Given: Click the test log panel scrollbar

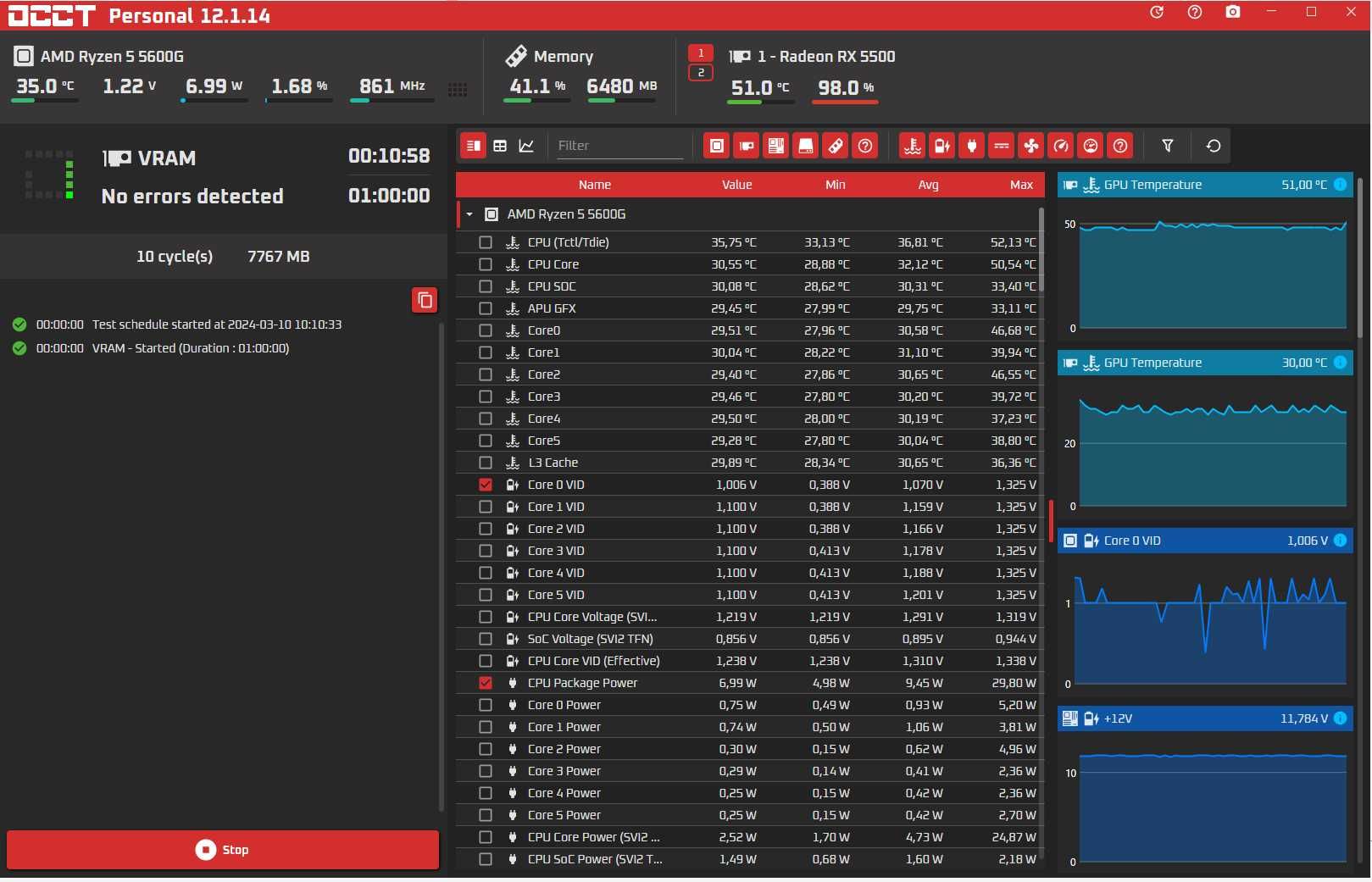Looking at the screenshot, I should point(442,566).
